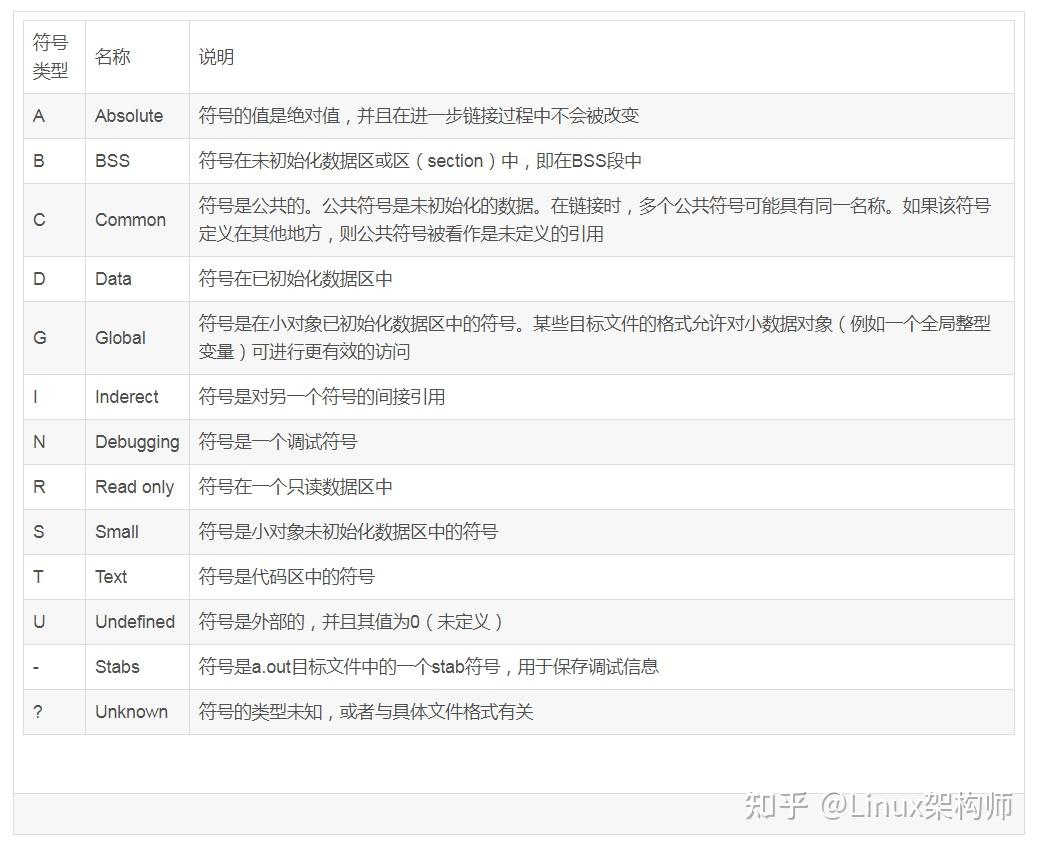Select the Common symbol row
This screenshot has height=849, width=1040.
[400, 220]
